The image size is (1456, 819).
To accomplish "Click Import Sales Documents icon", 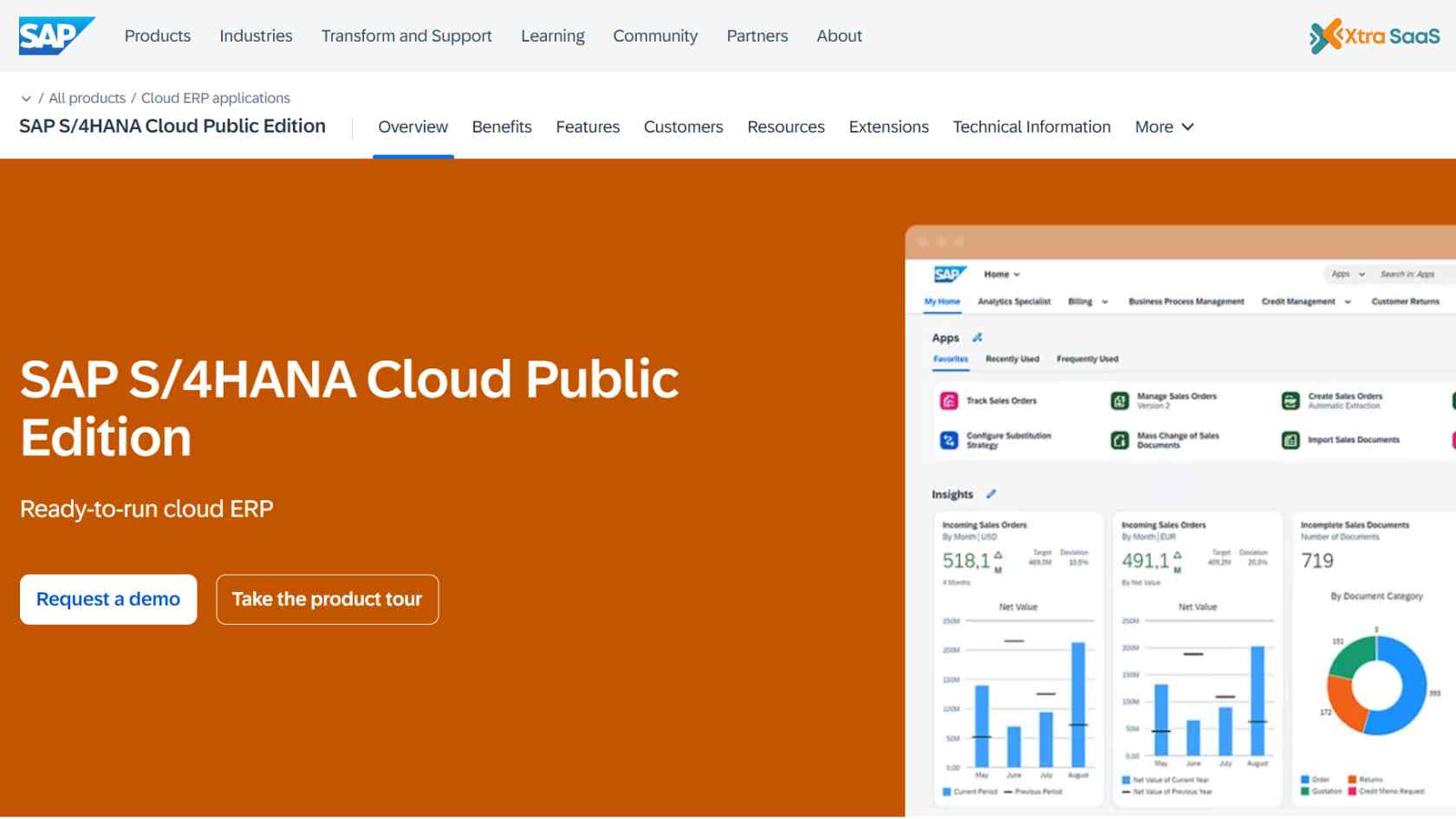I will (x=1290, y=440).
